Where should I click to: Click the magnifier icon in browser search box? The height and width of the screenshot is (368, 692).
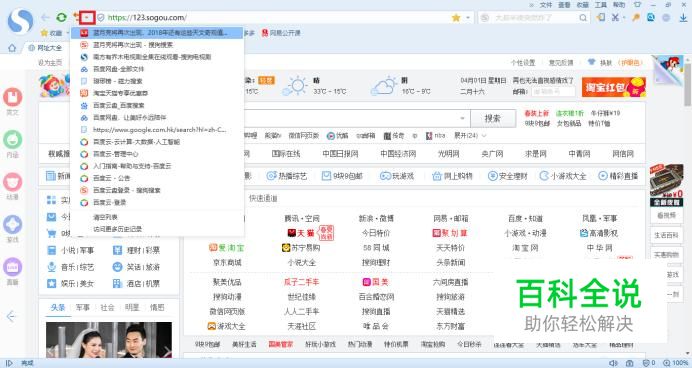tap(583, 18)
